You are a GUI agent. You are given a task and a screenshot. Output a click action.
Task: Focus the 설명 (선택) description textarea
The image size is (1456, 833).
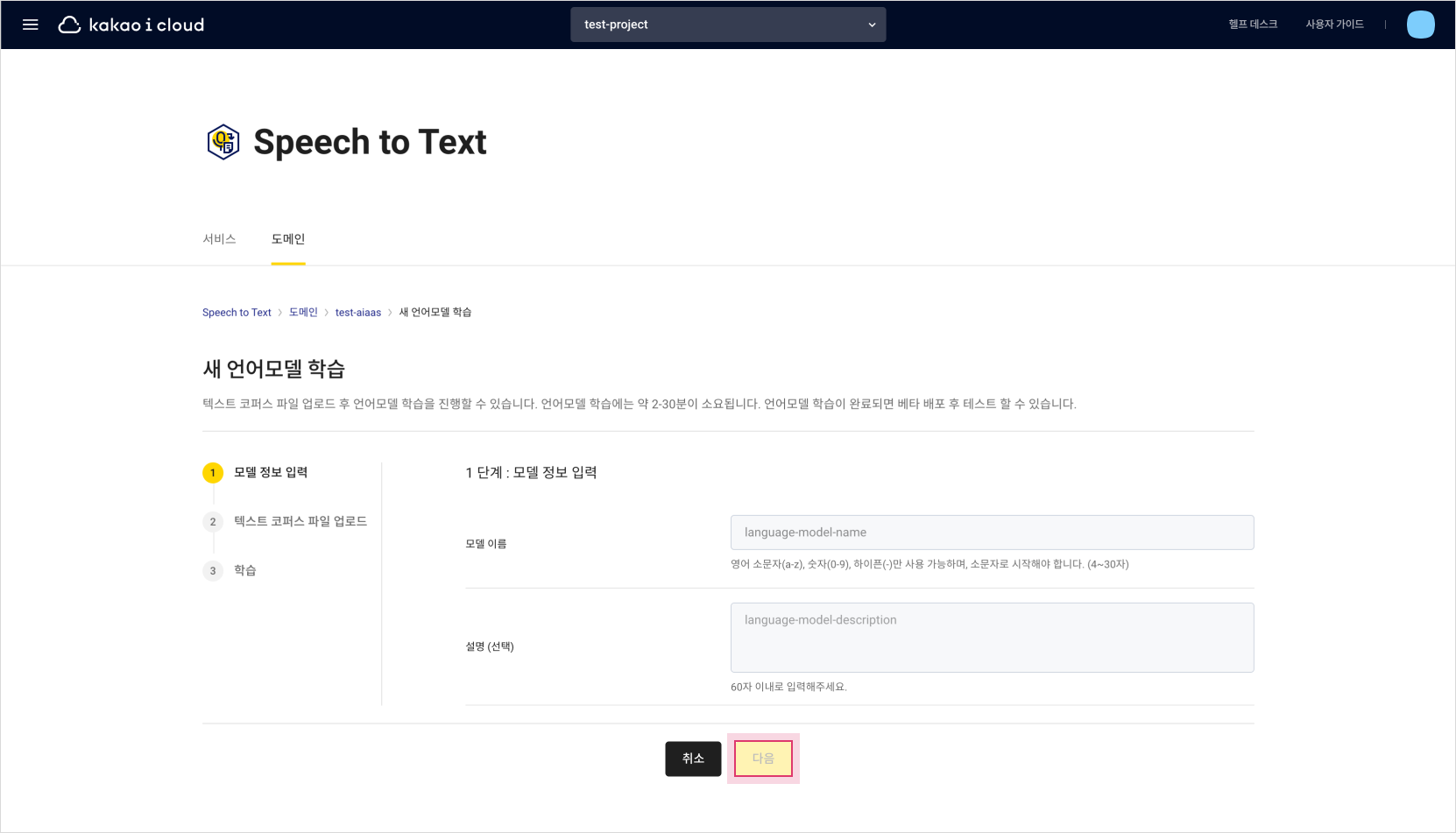click(x=992, y=638)
